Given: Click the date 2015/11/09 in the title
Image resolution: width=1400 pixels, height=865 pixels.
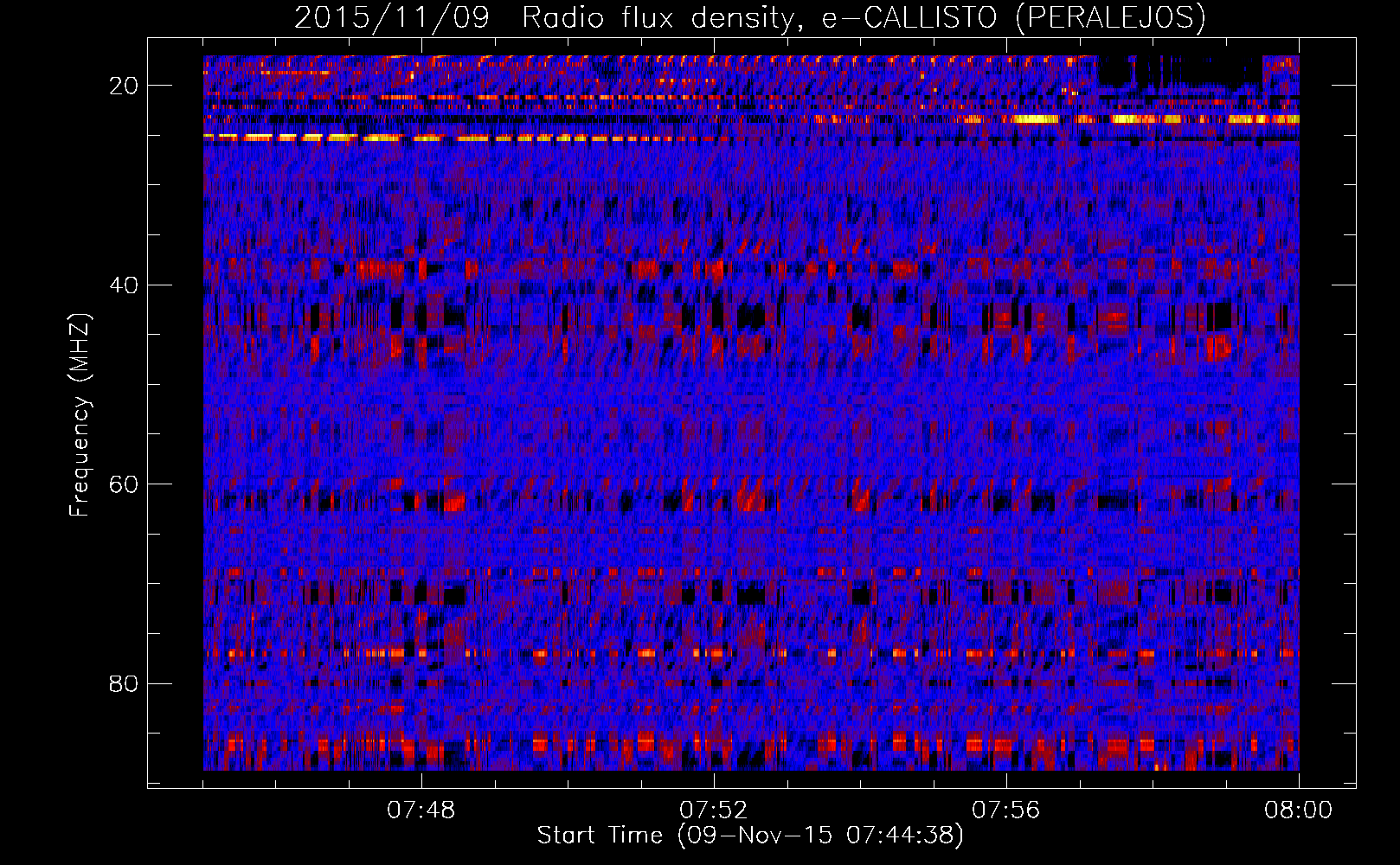Looking at the screenshot, I should pos(392,17).
